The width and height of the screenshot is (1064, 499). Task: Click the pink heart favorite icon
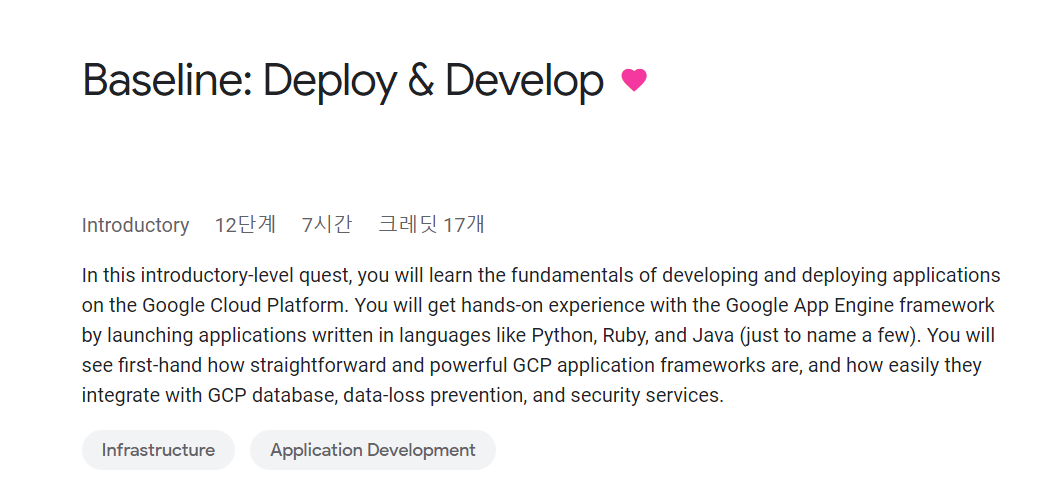pyautogui.click(x=634, y=80)
